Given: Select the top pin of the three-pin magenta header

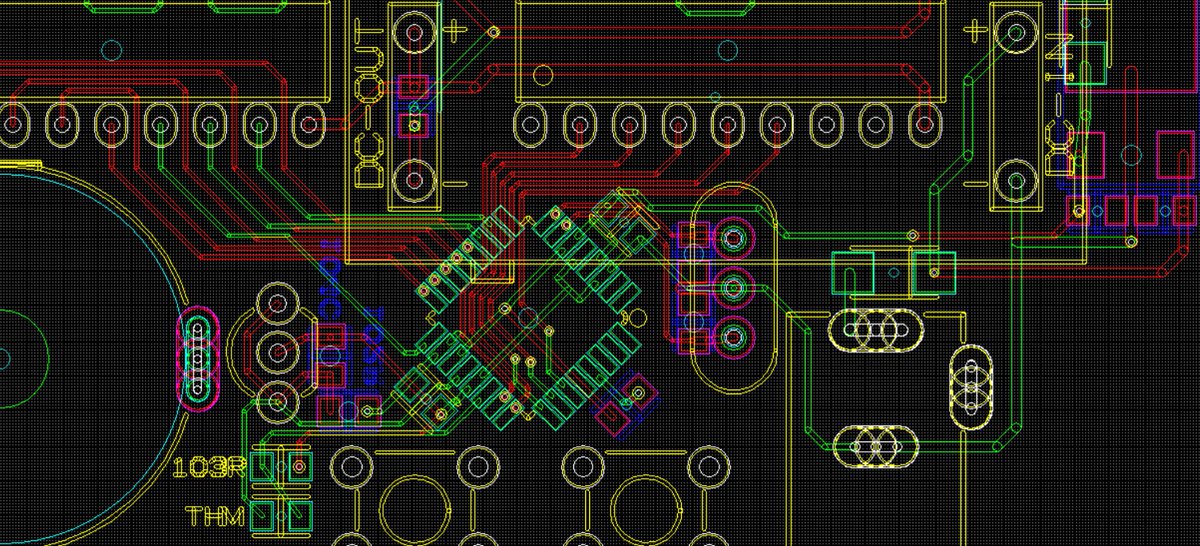Looking at the screenshot, I should [x=735, y=239].
